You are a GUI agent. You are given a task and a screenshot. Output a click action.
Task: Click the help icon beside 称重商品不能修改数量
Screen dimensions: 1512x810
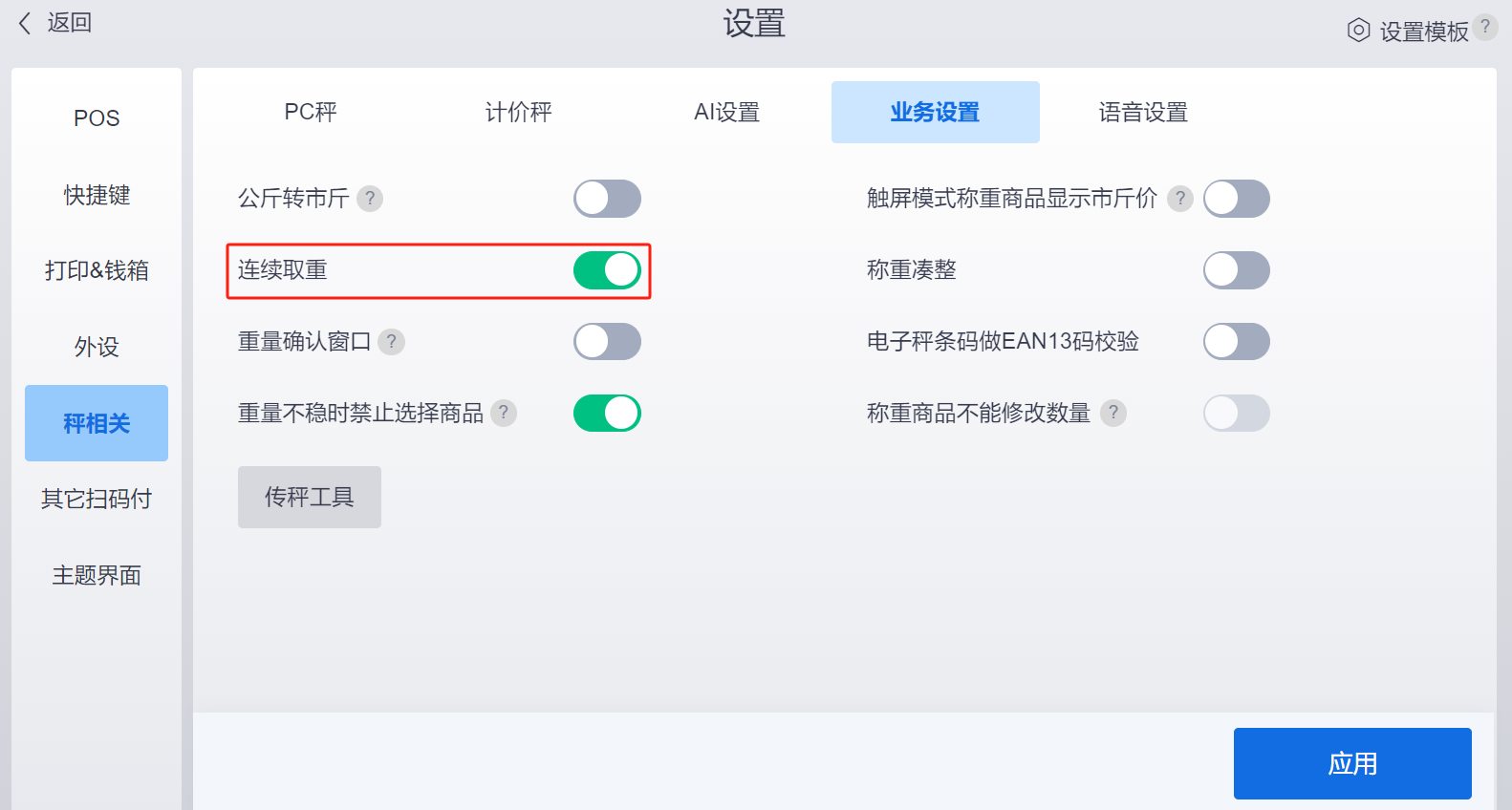click(1113, 414)
